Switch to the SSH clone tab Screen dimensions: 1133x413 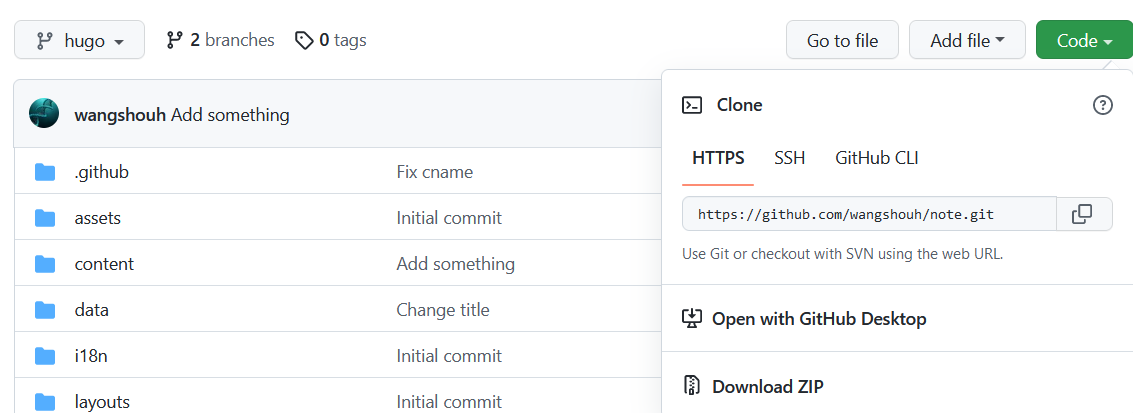(x=790, y=158)
